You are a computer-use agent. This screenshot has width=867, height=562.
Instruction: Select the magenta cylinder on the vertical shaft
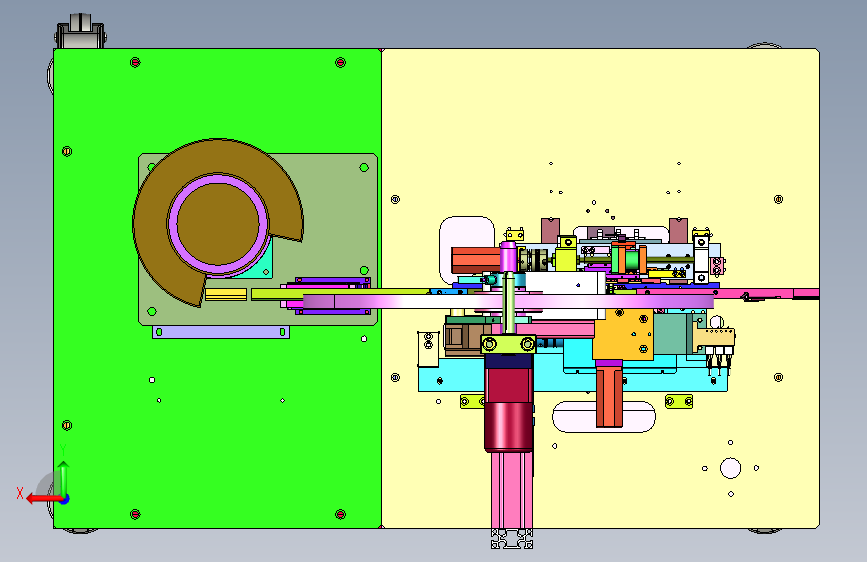508,256
